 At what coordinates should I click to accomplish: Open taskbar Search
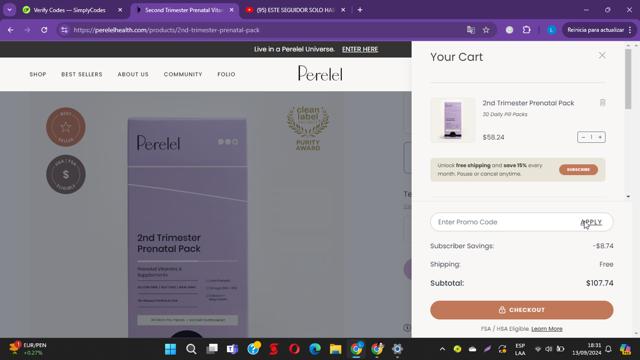(x=191, y=349)
